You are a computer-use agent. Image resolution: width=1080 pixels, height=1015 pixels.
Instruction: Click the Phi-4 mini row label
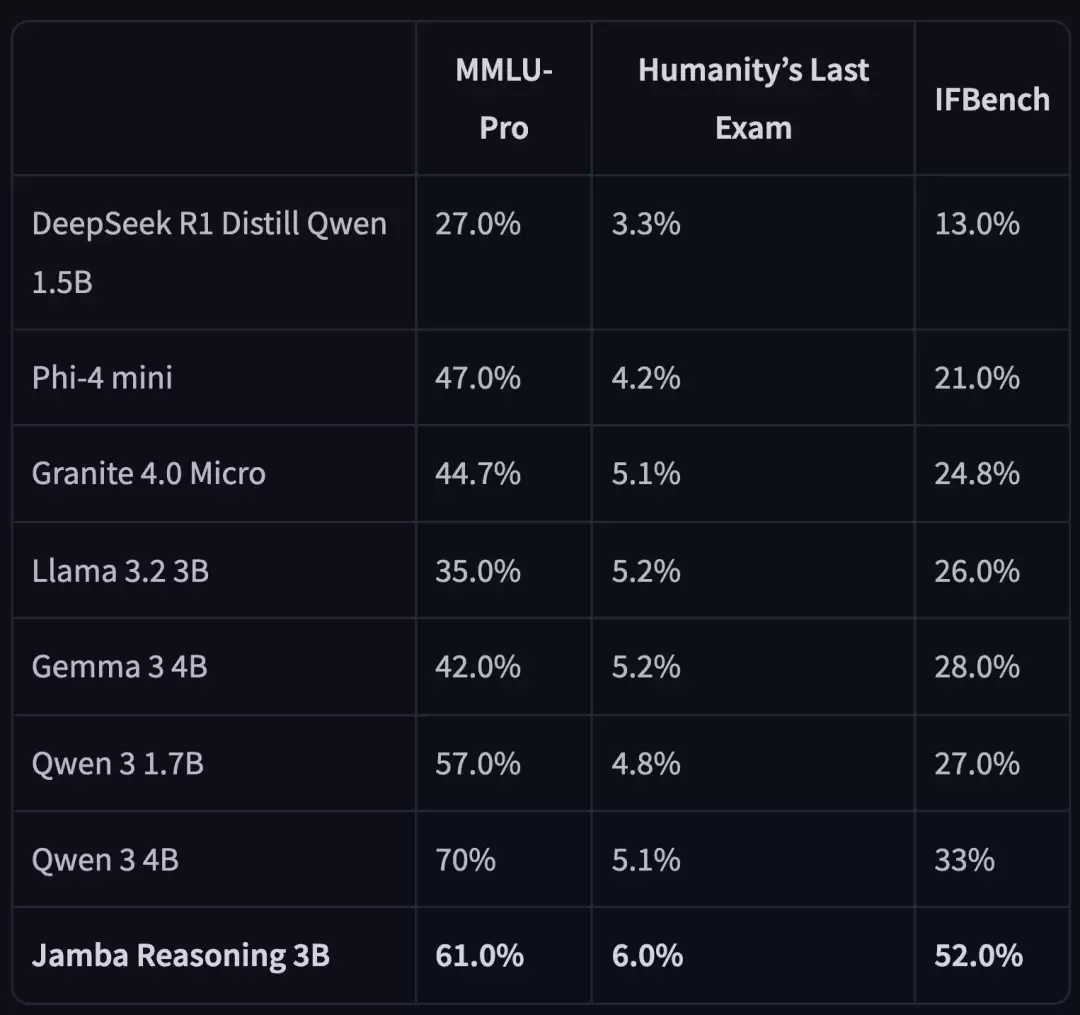(102, 377)
